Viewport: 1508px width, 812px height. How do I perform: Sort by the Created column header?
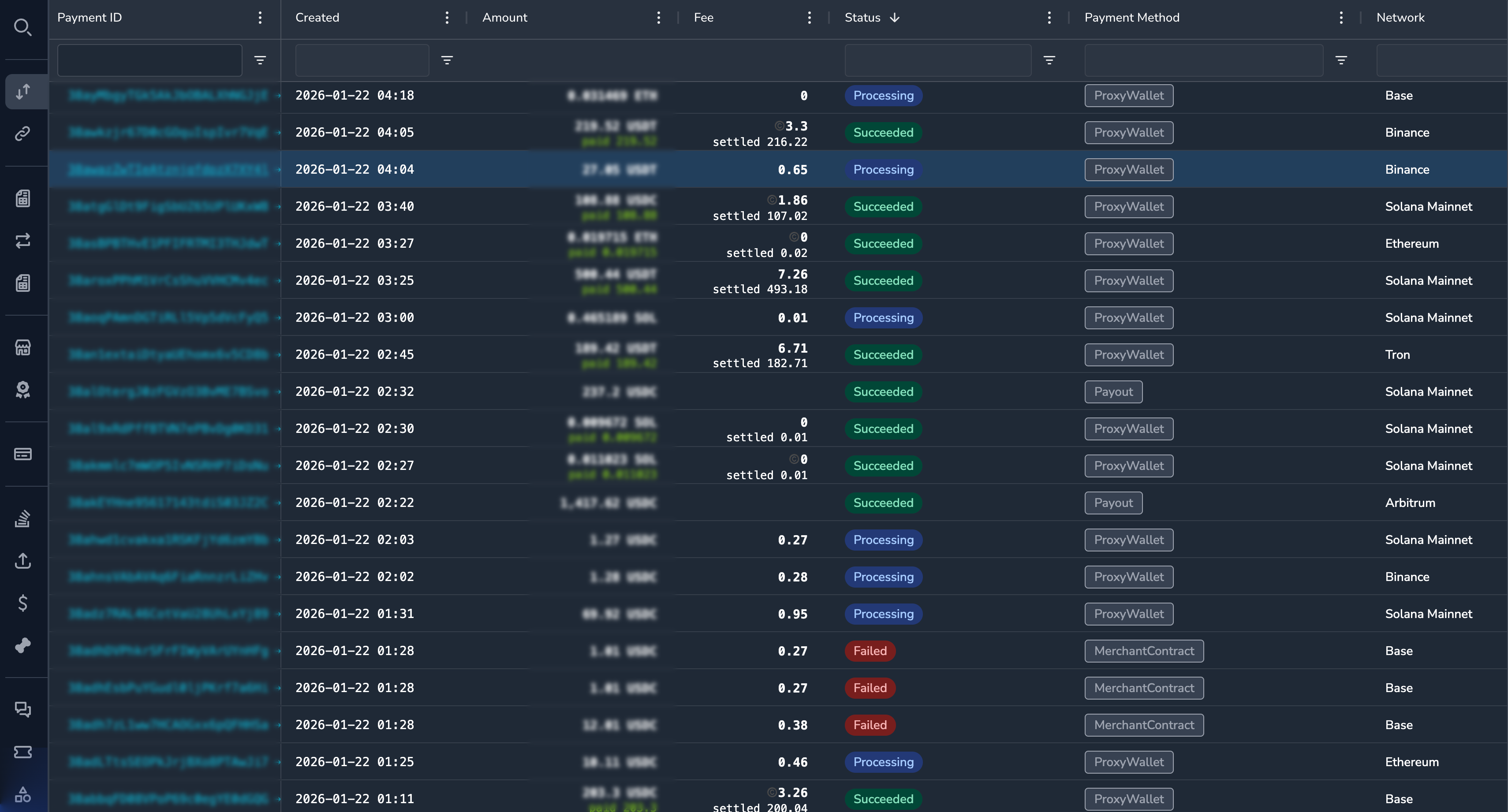317,18
